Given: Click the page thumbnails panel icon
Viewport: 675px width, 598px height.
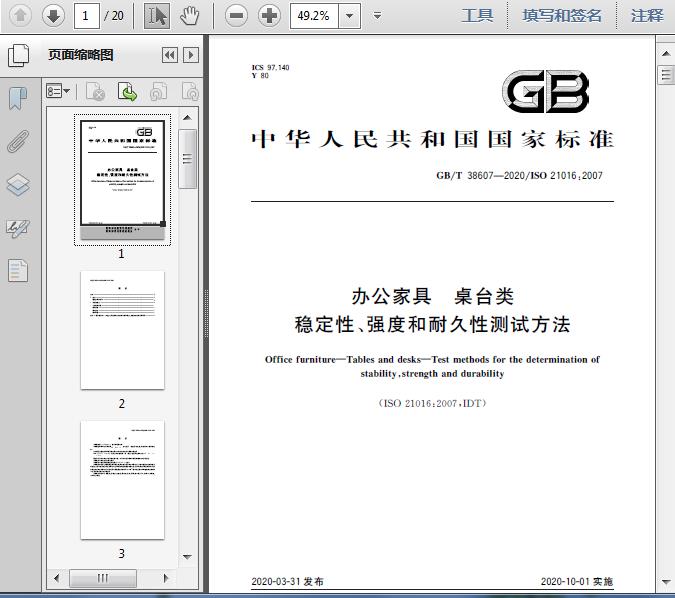Looking at the screenshot, I should [x=18, y=55].
